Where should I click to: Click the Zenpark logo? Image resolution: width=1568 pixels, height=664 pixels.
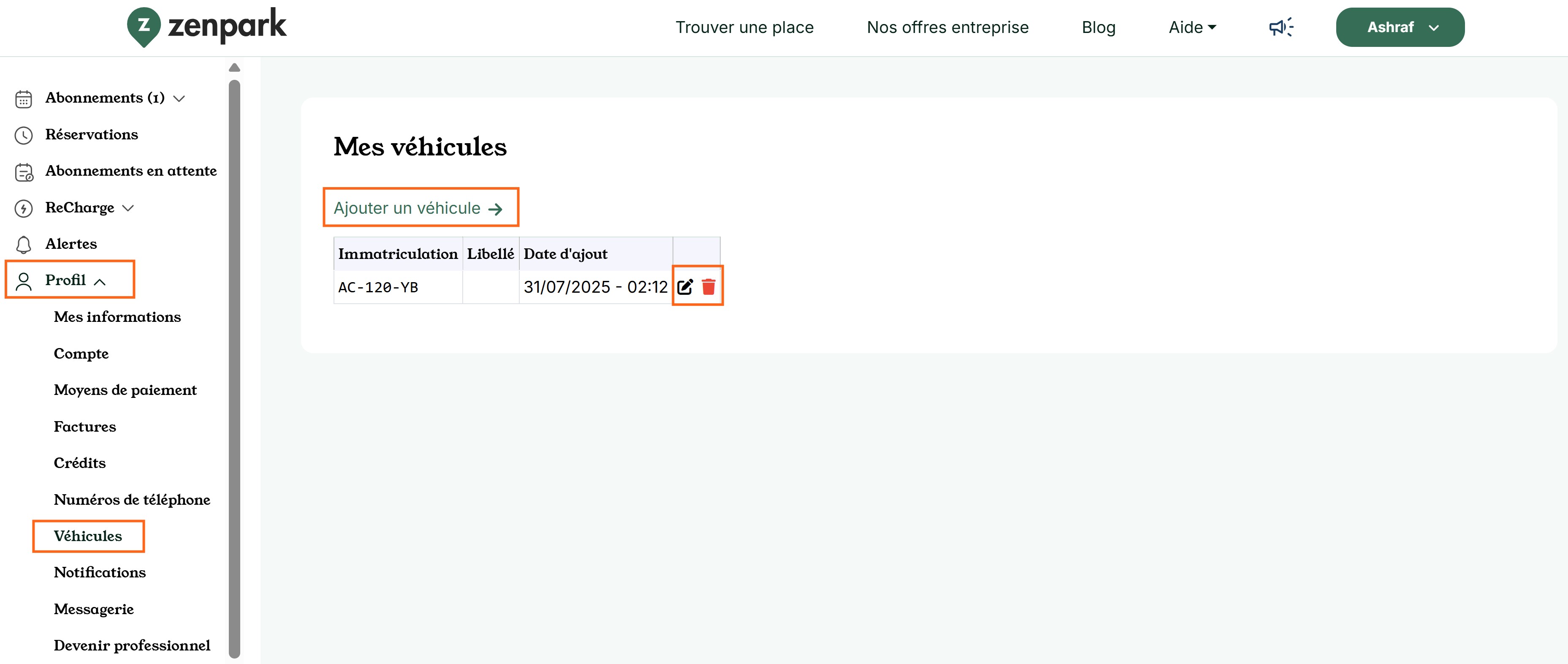[206, 27]
